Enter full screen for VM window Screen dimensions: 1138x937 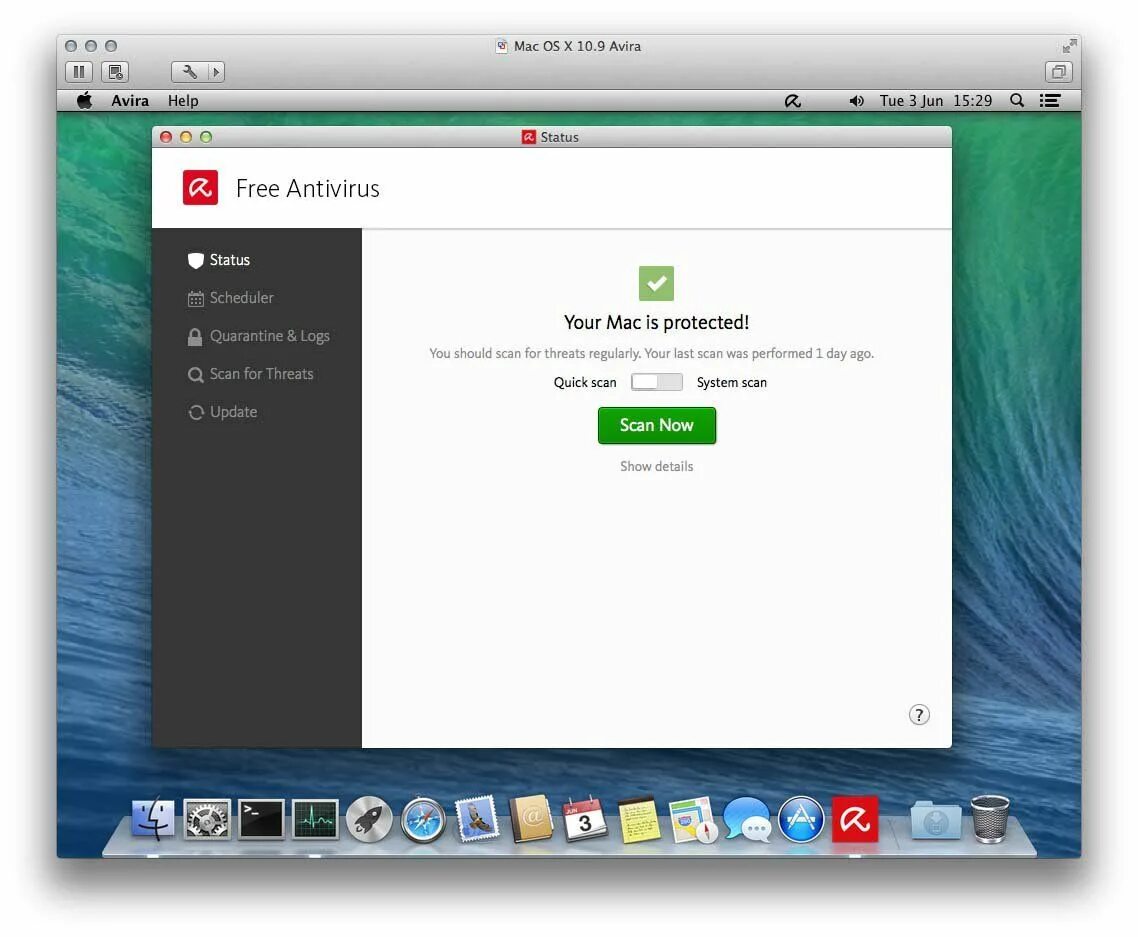click(1069, 46)
